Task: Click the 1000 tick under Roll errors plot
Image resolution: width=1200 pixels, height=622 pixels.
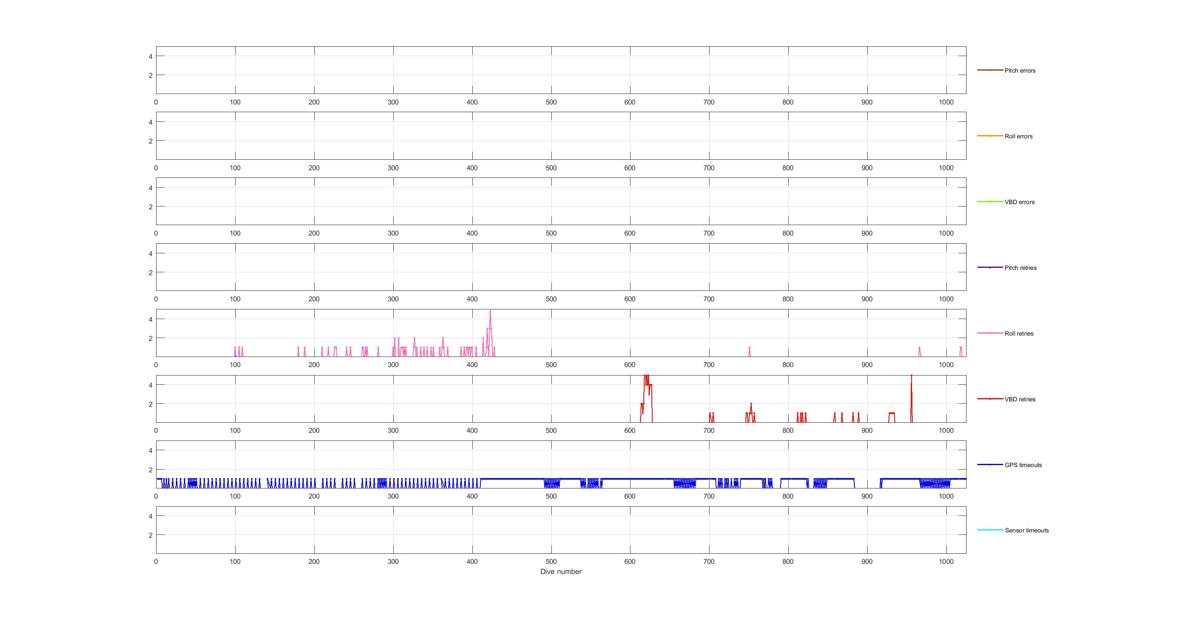Action: (946, 167)
